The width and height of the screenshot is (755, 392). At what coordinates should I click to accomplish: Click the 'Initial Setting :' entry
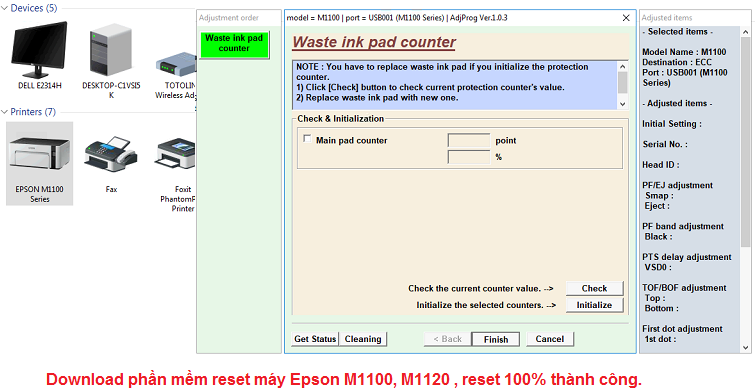click(672, 124)
